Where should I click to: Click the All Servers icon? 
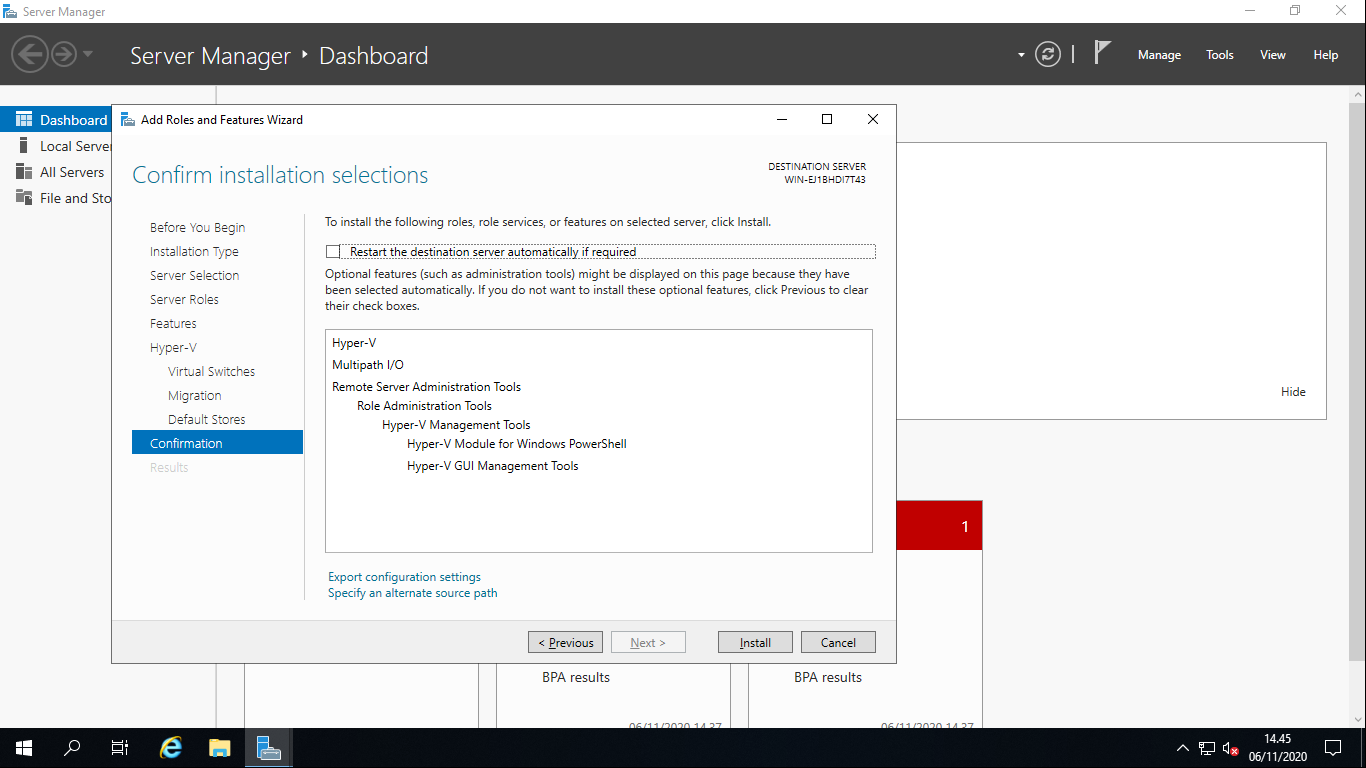coord(24,172)
